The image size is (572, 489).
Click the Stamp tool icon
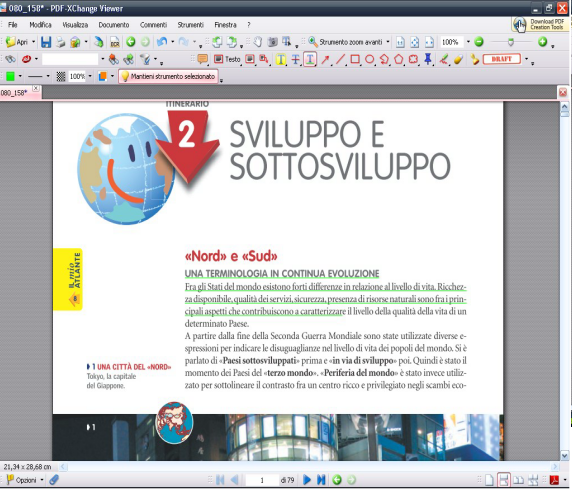(474, 59)
